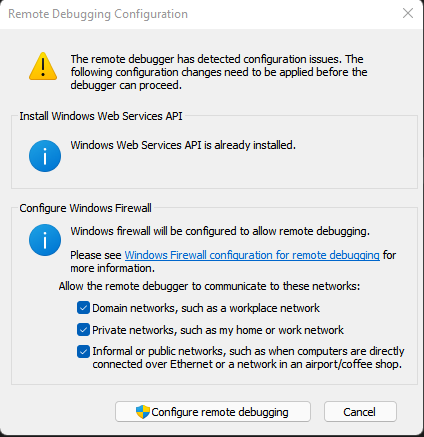Click the Install Windows Web Services API group label
The width and height of the screenshot is (424, 437).
(x=101, y=116)
